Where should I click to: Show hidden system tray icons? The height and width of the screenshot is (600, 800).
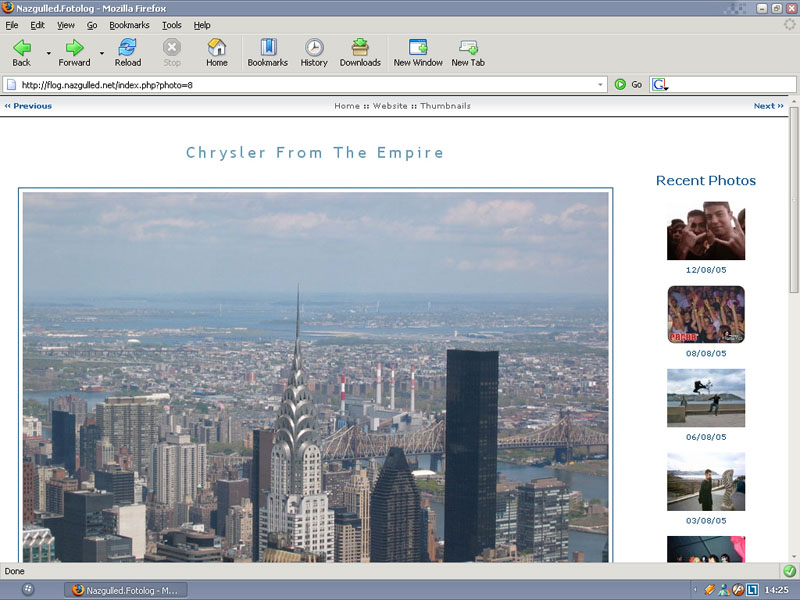pyautogui.click(x=695, y=590)
